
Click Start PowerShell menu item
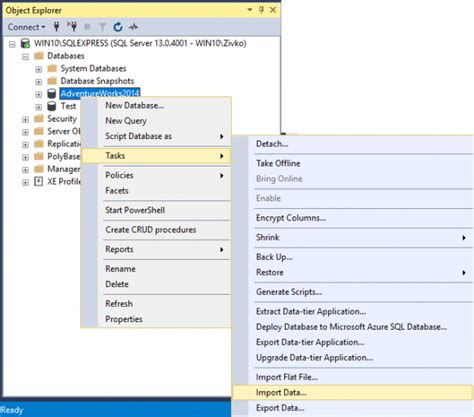tap(156, 210)
